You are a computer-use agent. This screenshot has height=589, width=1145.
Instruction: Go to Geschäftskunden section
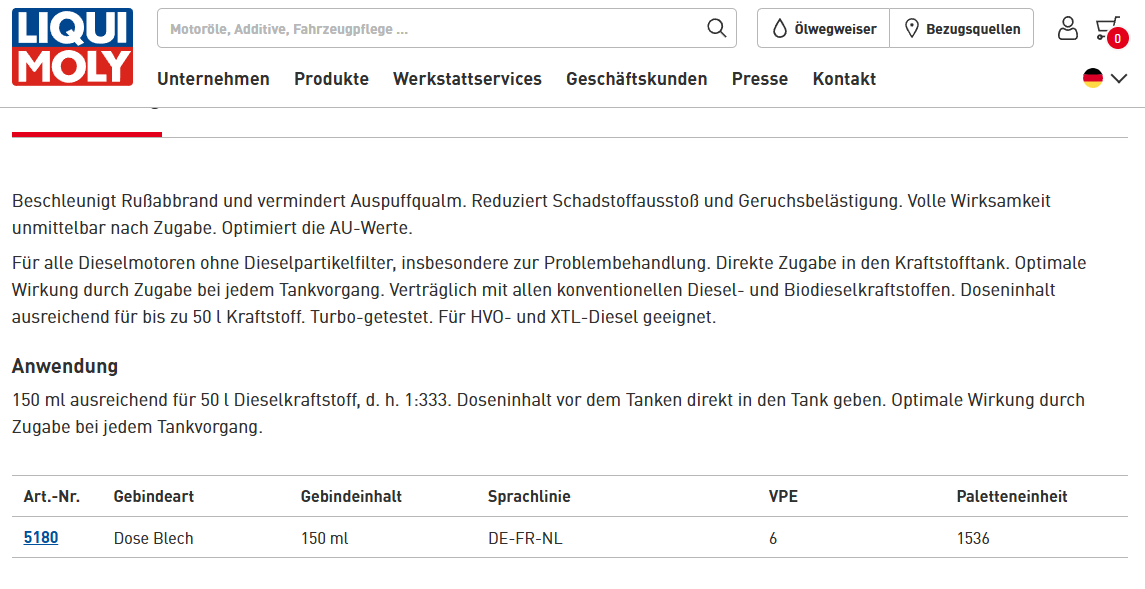click(636, 79)
